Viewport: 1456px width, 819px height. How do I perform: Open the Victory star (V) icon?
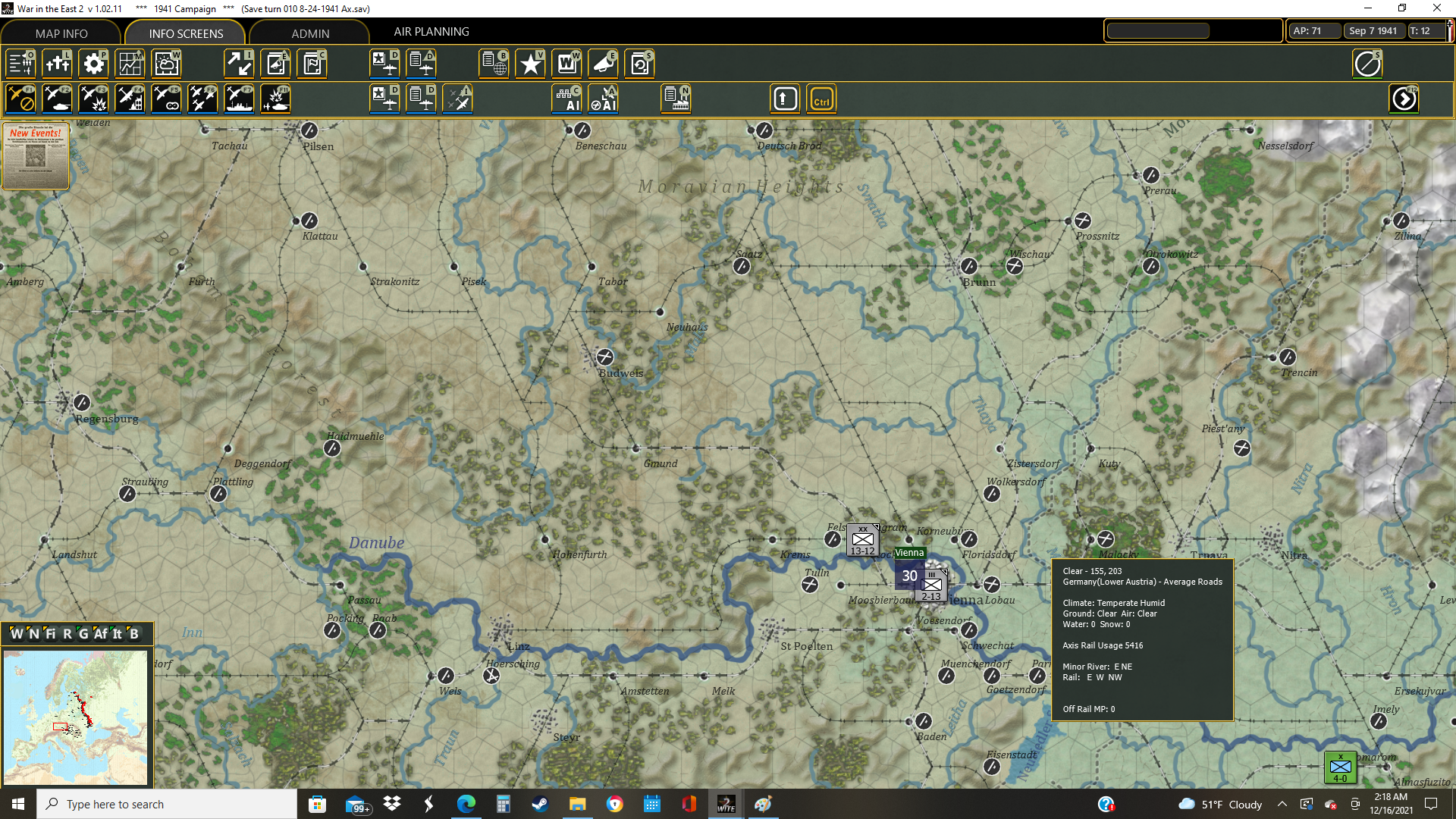point(531,64)
